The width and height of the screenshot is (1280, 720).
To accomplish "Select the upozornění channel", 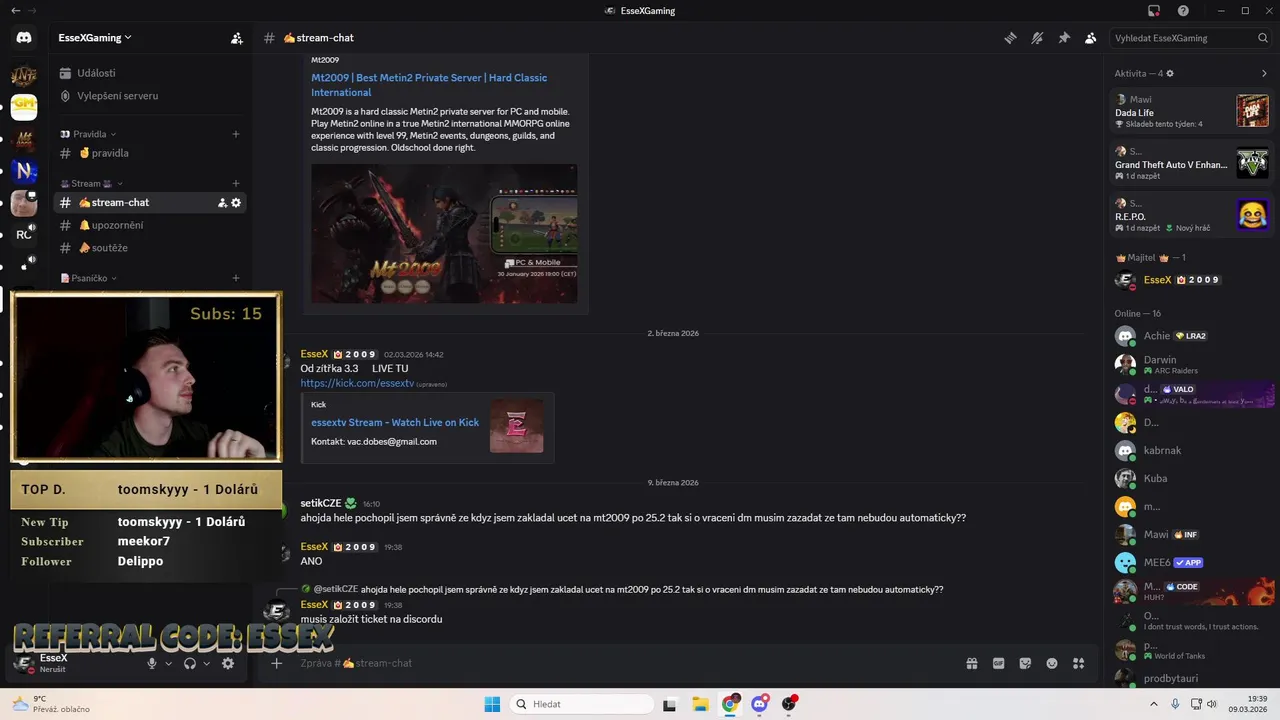I will (150, 225).
